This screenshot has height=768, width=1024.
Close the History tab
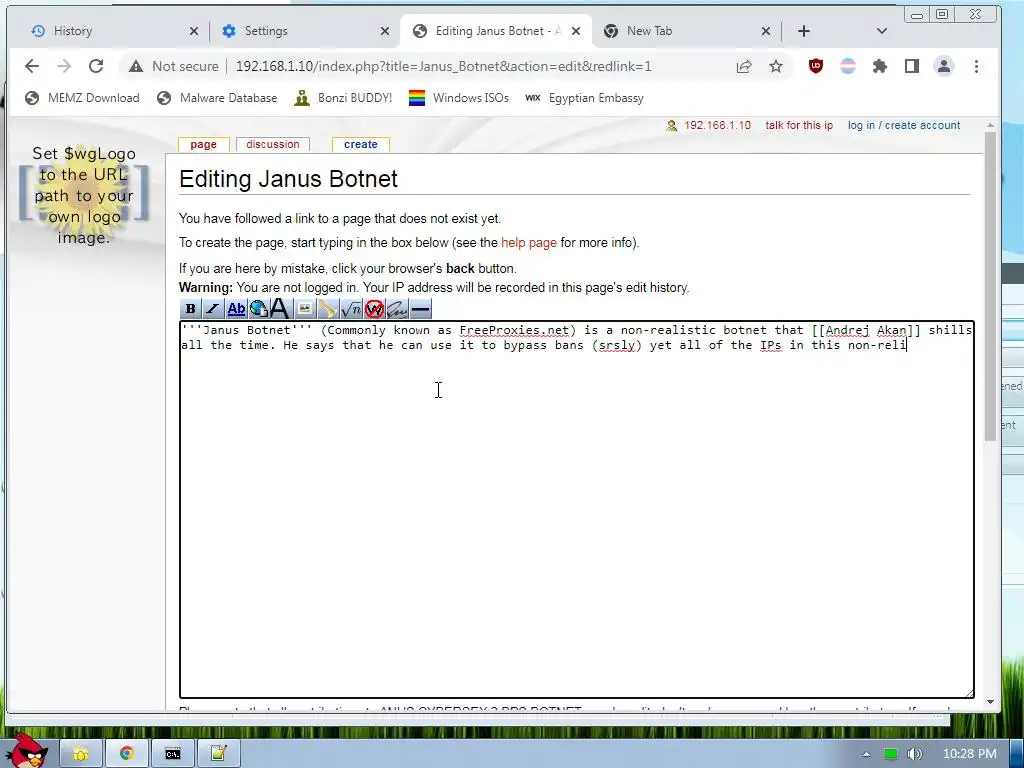pyautogui.click(x=194, y=31)
